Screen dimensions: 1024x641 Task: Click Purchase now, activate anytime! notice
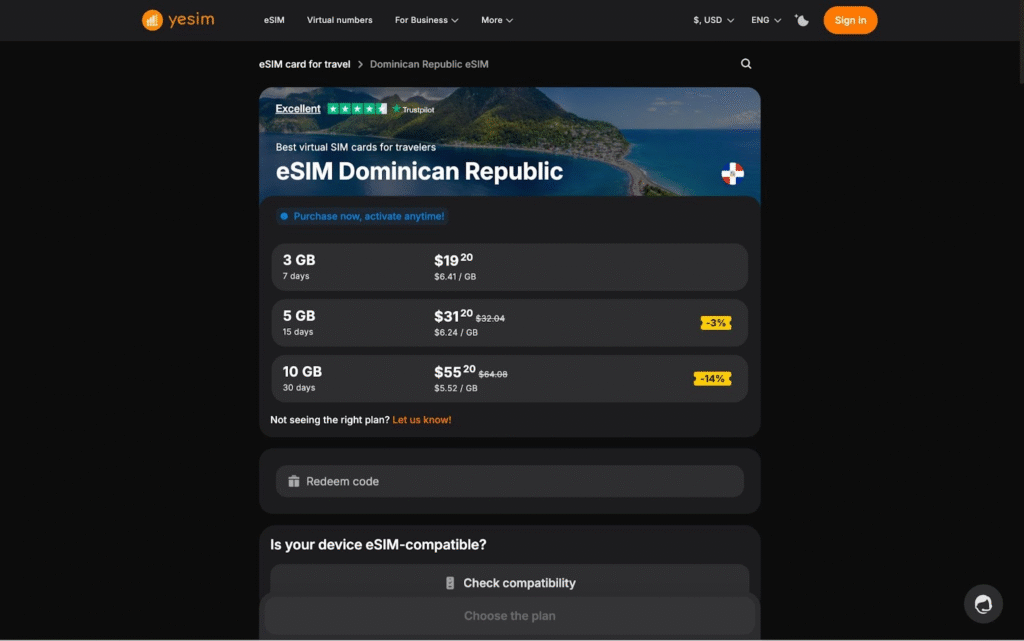362,216
